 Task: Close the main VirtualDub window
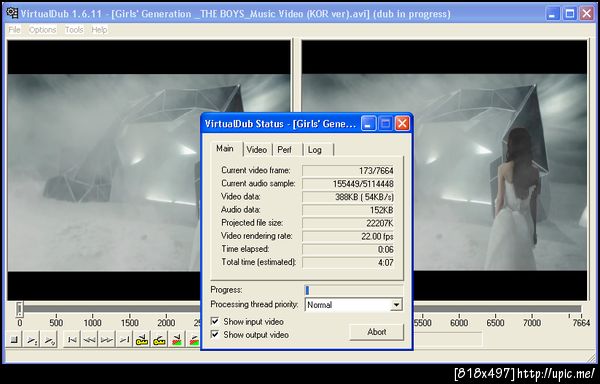tap(587, 14)
